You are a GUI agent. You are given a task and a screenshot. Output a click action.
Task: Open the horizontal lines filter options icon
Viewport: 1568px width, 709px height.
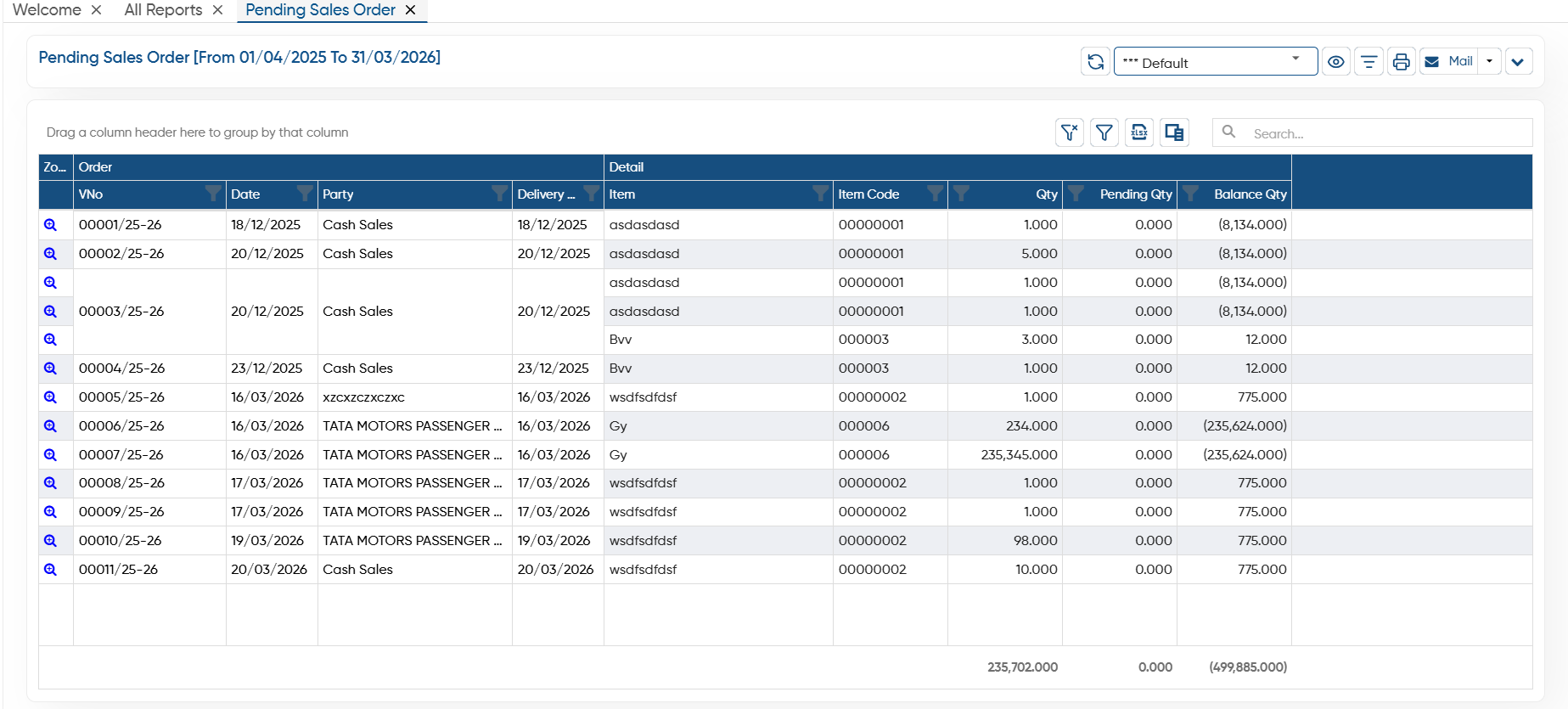point(1368,61)
